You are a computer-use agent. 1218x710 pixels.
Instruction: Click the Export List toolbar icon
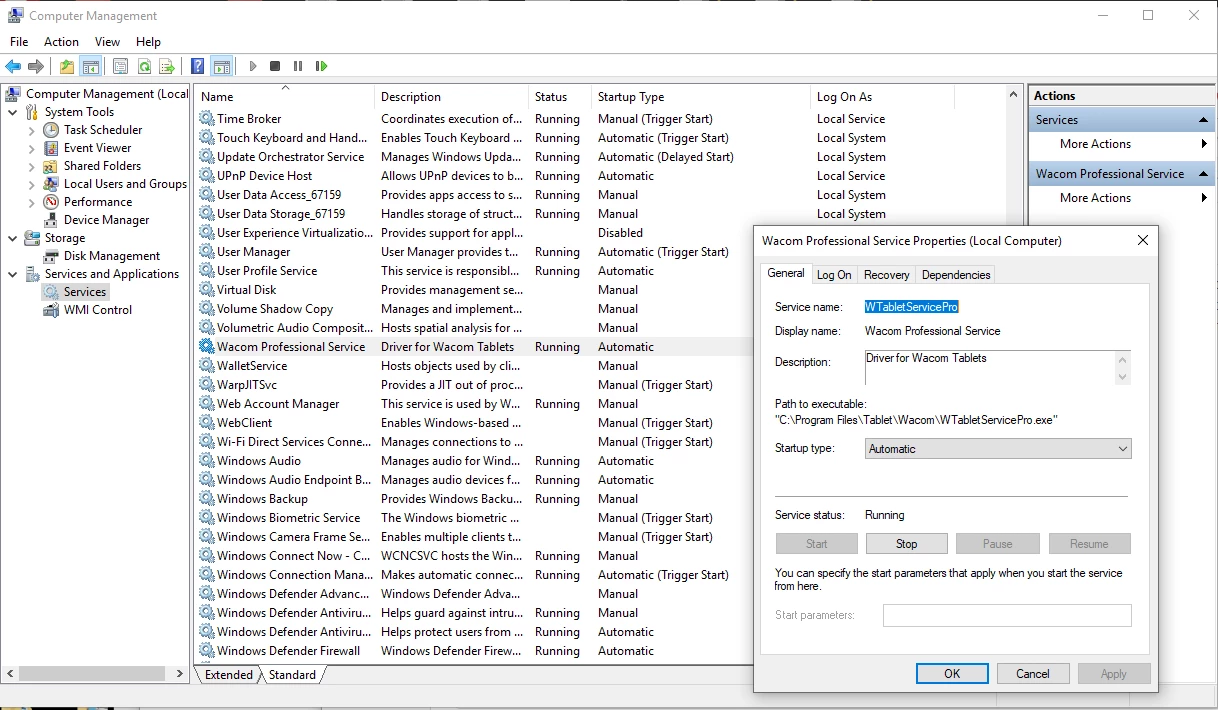pyautogui.click(x=167, y=67)
